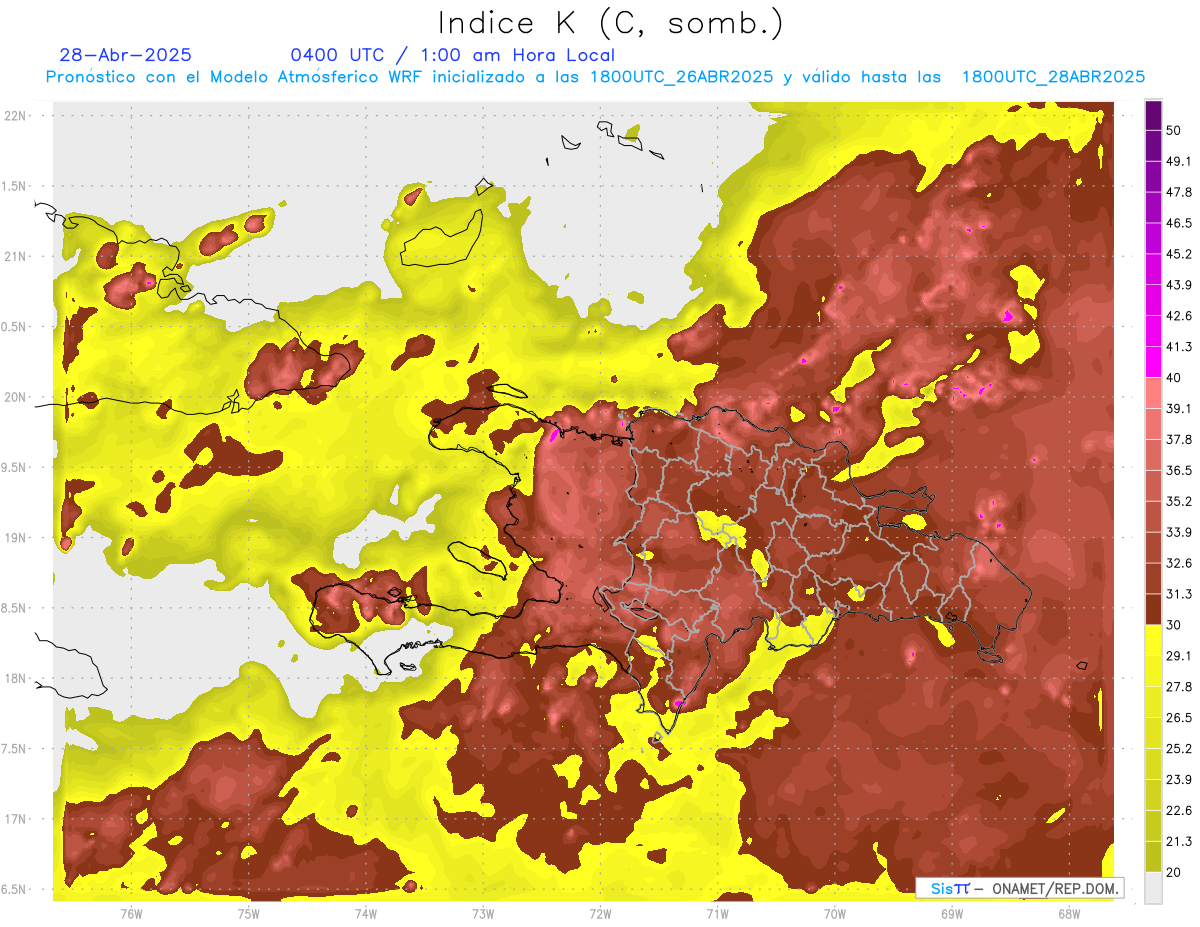Click the "20N" latitude label
Image resolution: width=1200 pixels, height=927 pixels.
(16, 397)
